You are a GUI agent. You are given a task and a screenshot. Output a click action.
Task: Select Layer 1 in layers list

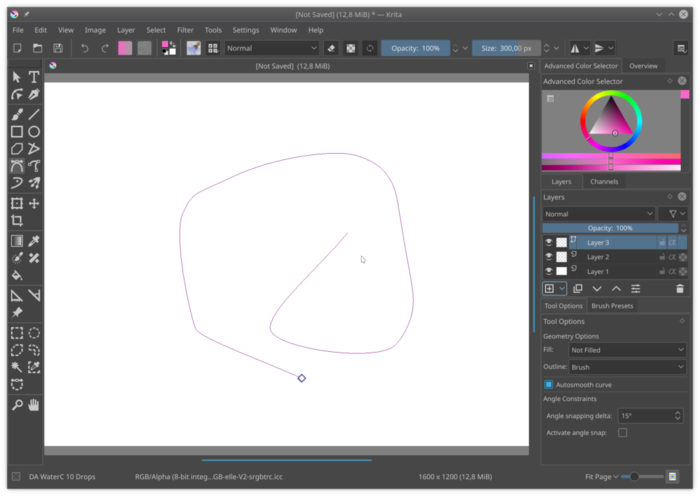tap(598, 271)
